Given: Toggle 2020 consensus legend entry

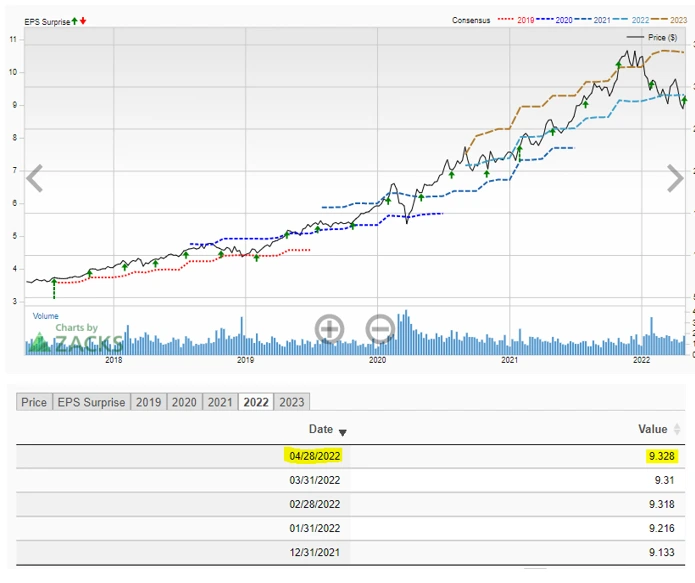Looking at the screenshot, I should 554,20.
